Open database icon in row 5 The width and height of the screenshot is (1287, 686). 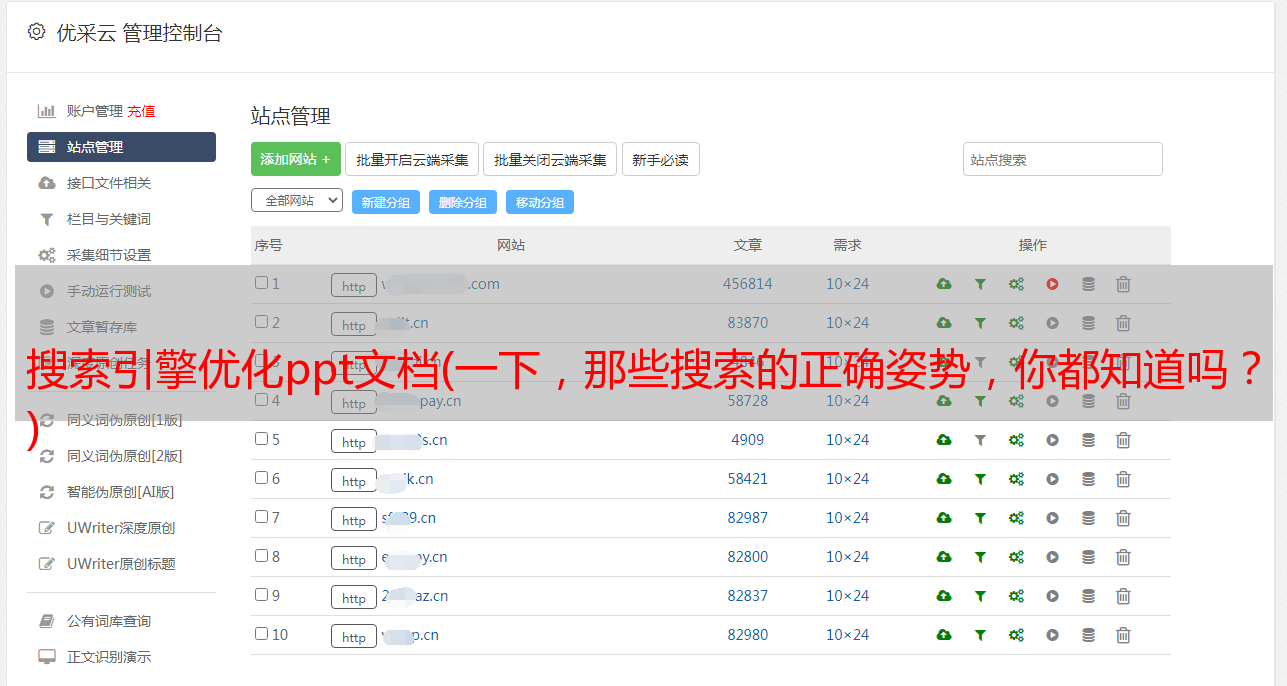click(x=1088, y=440)
